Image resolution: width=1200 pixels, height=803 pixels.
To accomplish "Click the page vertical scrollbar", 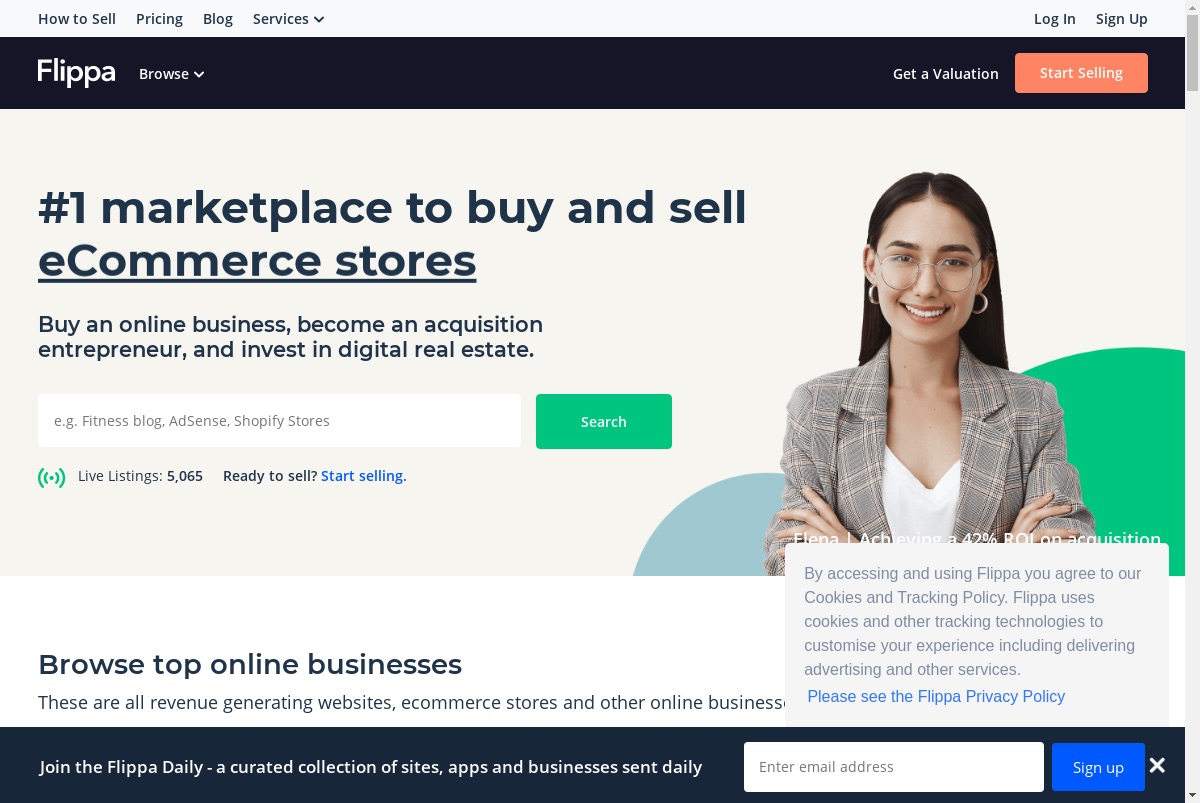I will [1192, 400].
